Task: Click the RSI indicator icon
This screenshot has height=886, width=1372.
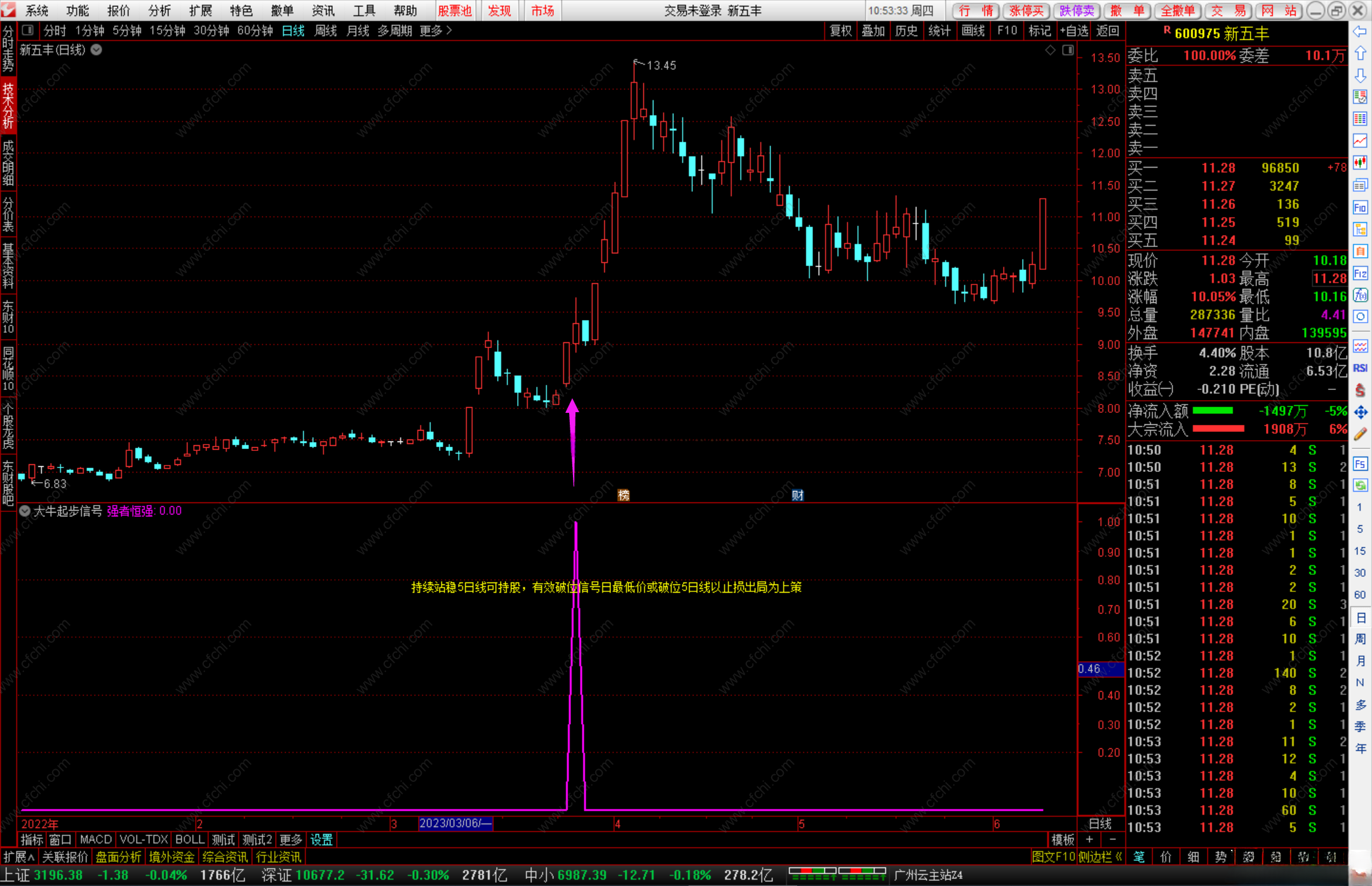Action: 1360,368
